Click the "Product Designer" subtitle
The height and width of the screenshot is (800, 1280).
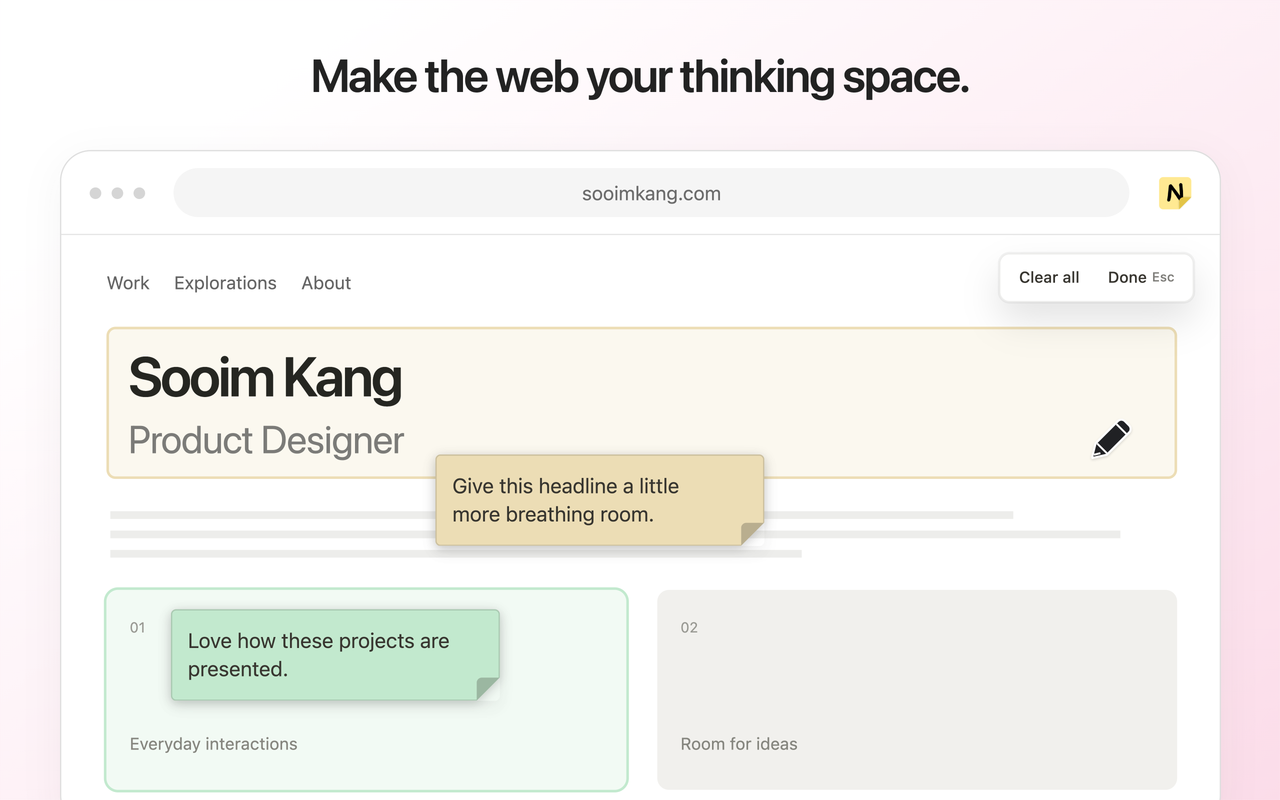pyautogui.click(x=266, y=440)
